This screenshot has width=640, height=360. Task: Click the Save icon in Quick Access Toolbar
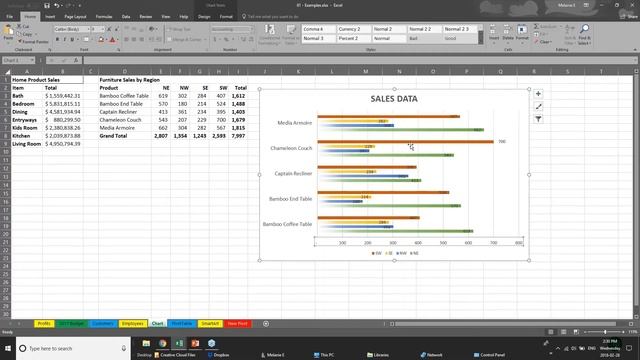[47, 5]
